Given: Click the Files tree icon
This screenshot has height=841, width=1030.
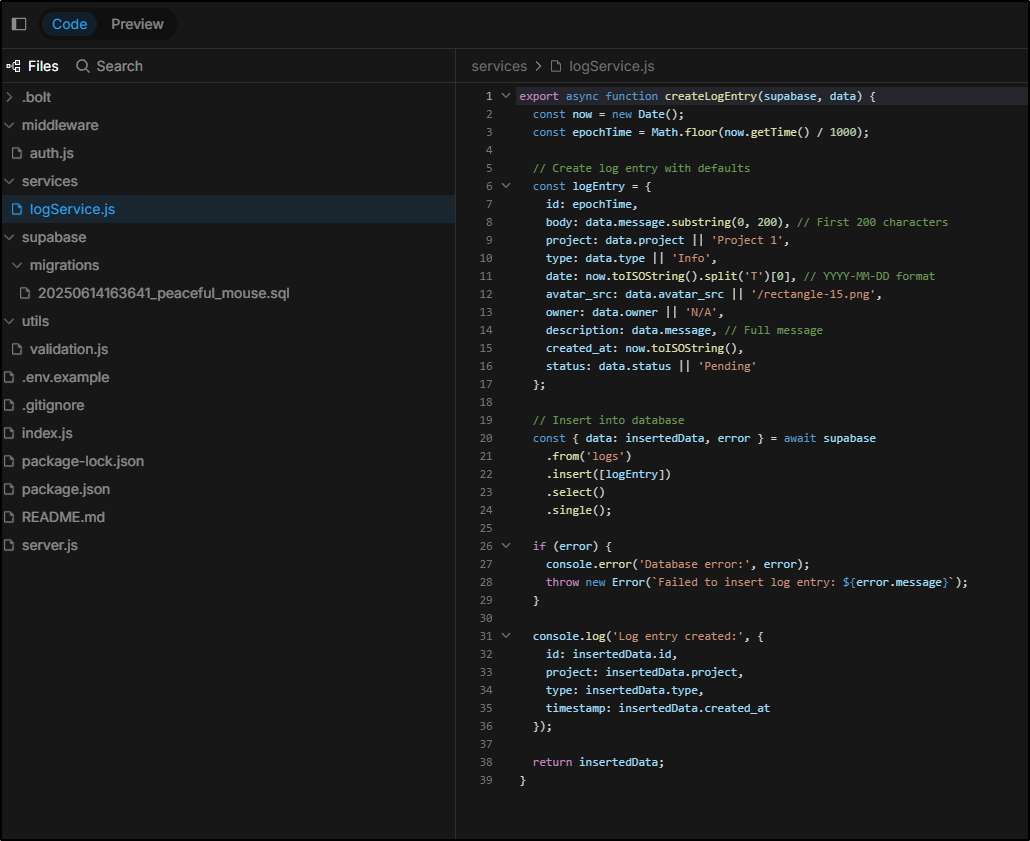Looking at the screenshot, I should [13, 66].
